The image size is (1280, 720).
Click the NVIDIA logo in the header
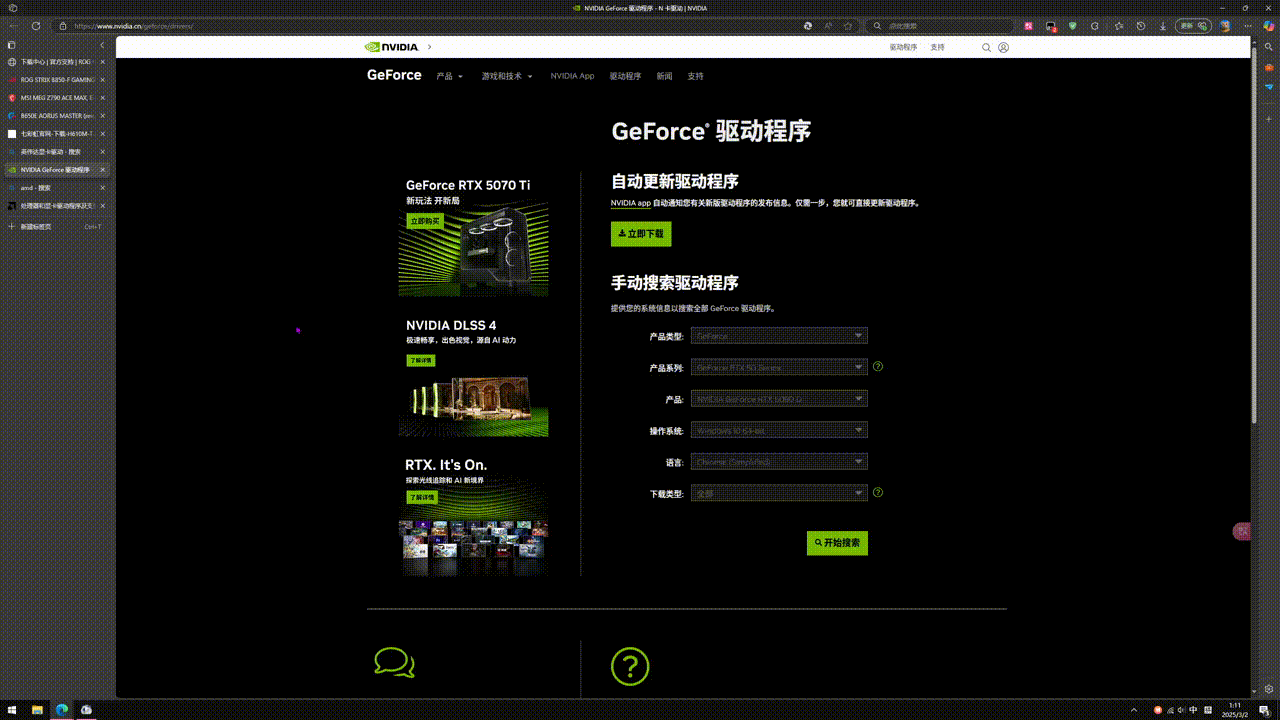click(x=392, y=47)
